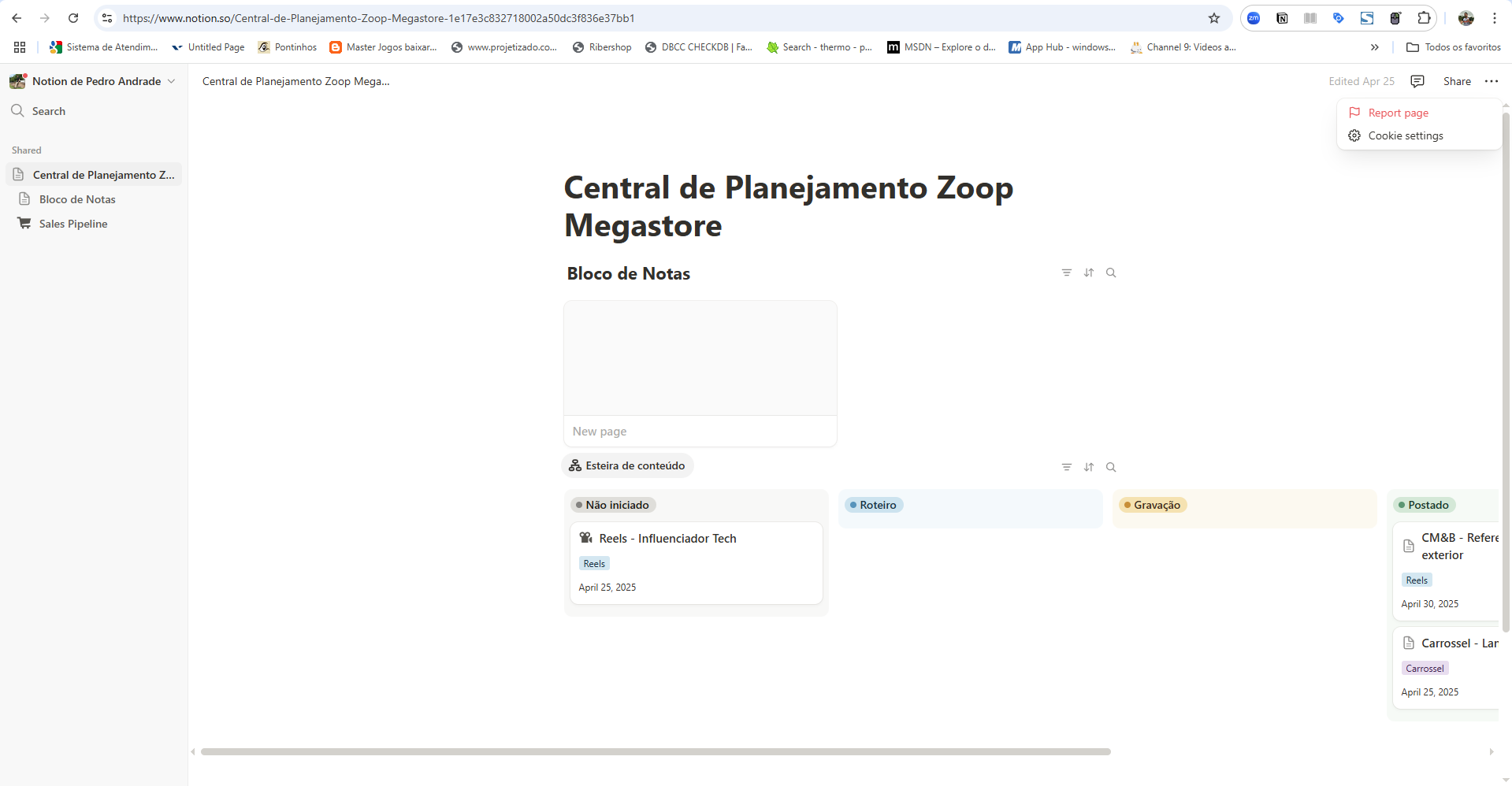Bookmark this page with the star icon
Viewport: 1512px width, 786px height.
tap(1214, 18)
